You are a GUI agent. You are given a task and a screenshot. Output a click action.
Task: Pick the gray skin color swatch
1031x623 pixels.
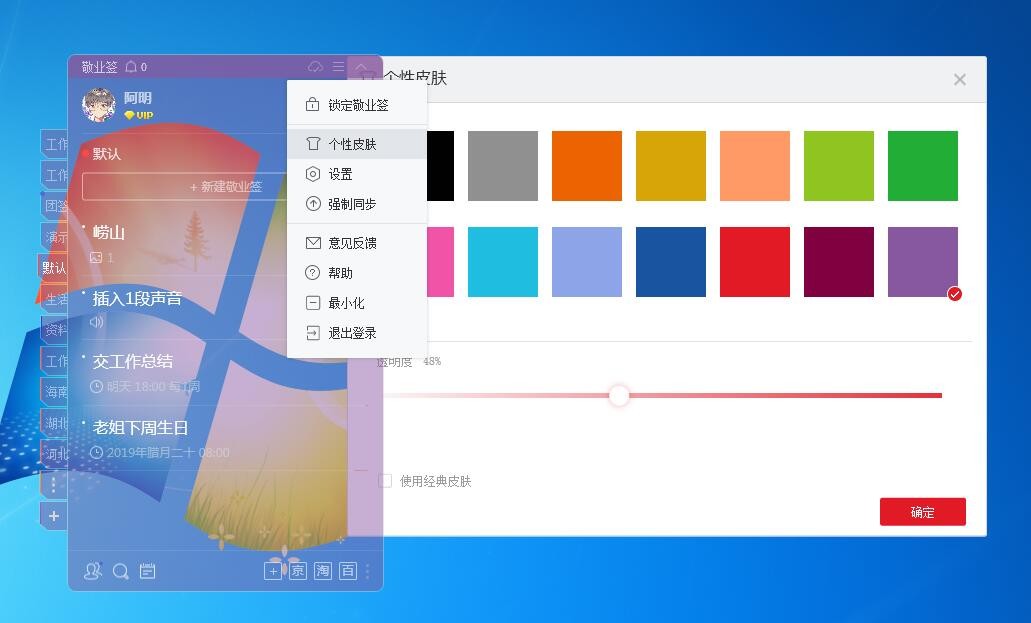pos(503,166)
